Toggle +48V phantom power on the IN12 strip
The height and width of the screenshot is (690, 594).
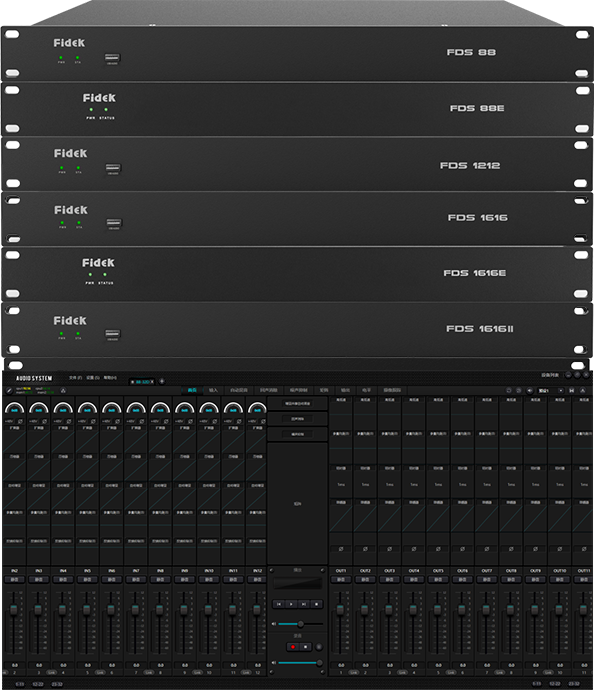click(x=252, y=422)
